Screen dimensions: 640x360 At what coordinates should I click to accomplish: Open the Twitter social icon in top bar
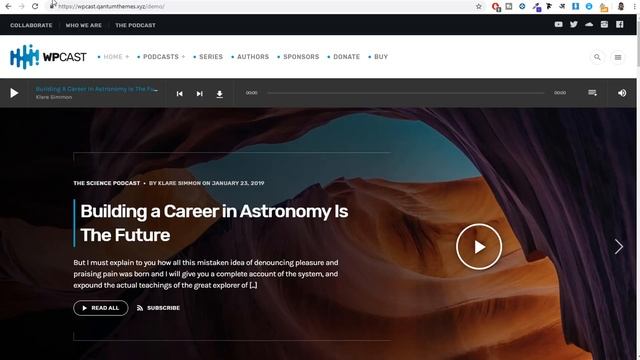573,24
